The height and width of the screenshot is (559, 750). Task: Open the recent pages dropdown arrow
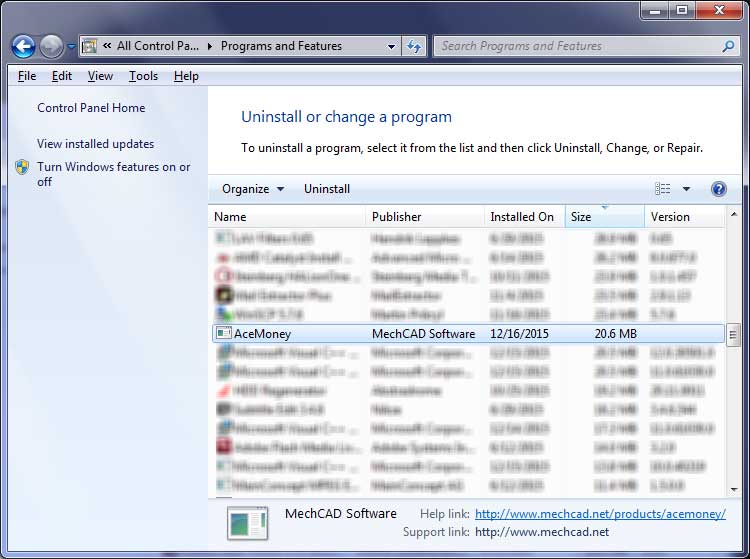coord(71,46)
